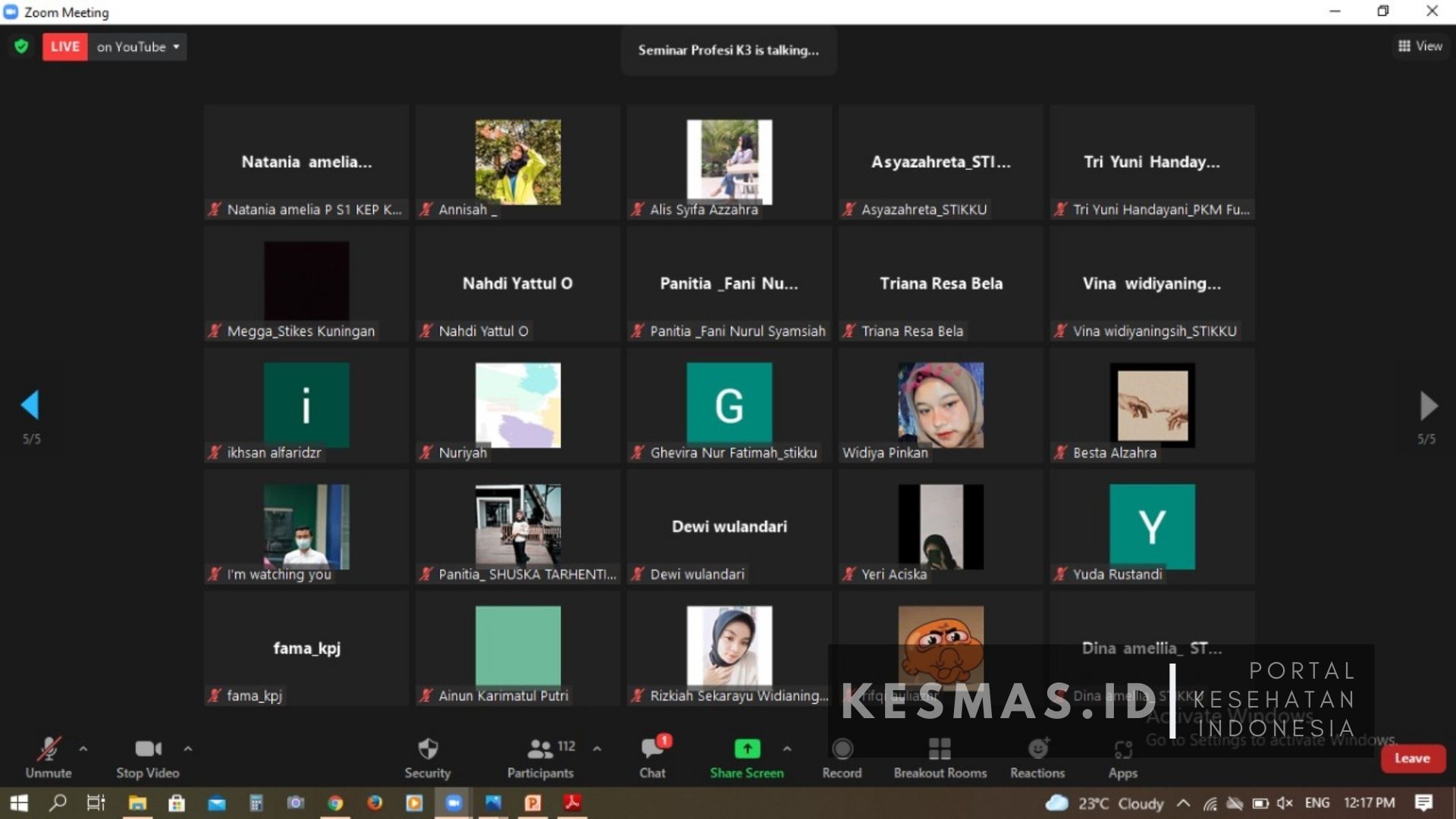Screen dimensions: 1456x819
Task: Expand video options arrow beside Stop Video
Action: 188,748
